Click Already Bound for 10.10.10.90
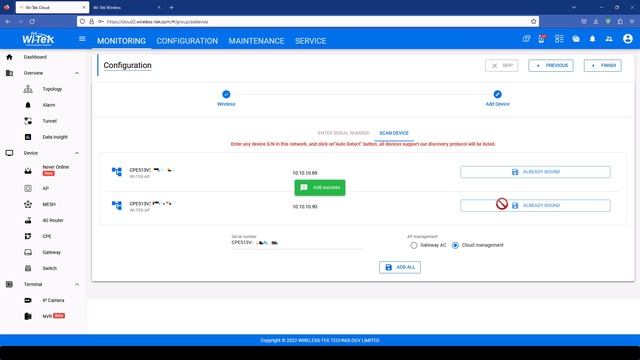The image size is (640, 360). pos(535,205)
